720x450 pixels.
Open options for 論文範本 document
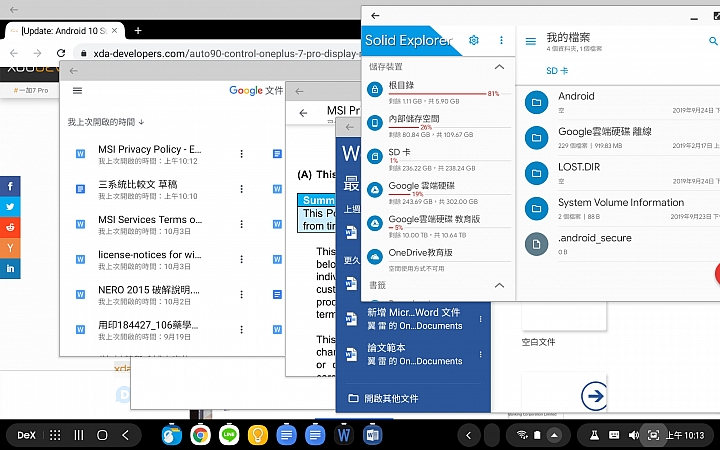pyautogui.click(x=480, y=354)
